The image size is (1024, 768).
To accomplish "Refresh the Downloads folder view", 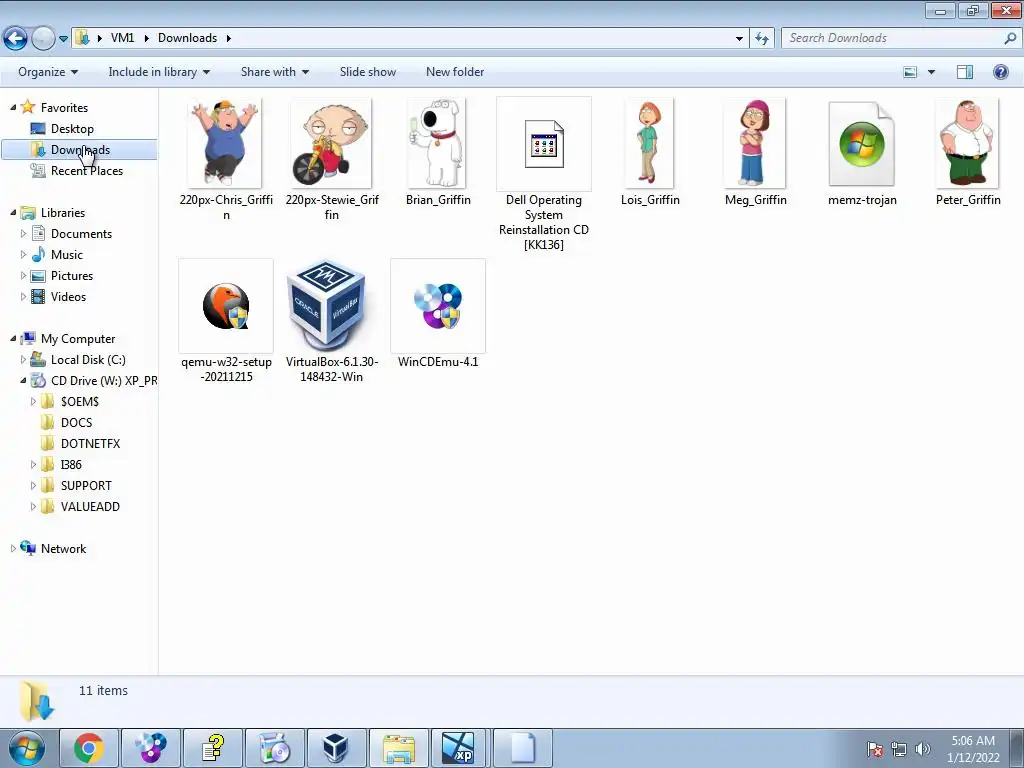I will point(761,38).
